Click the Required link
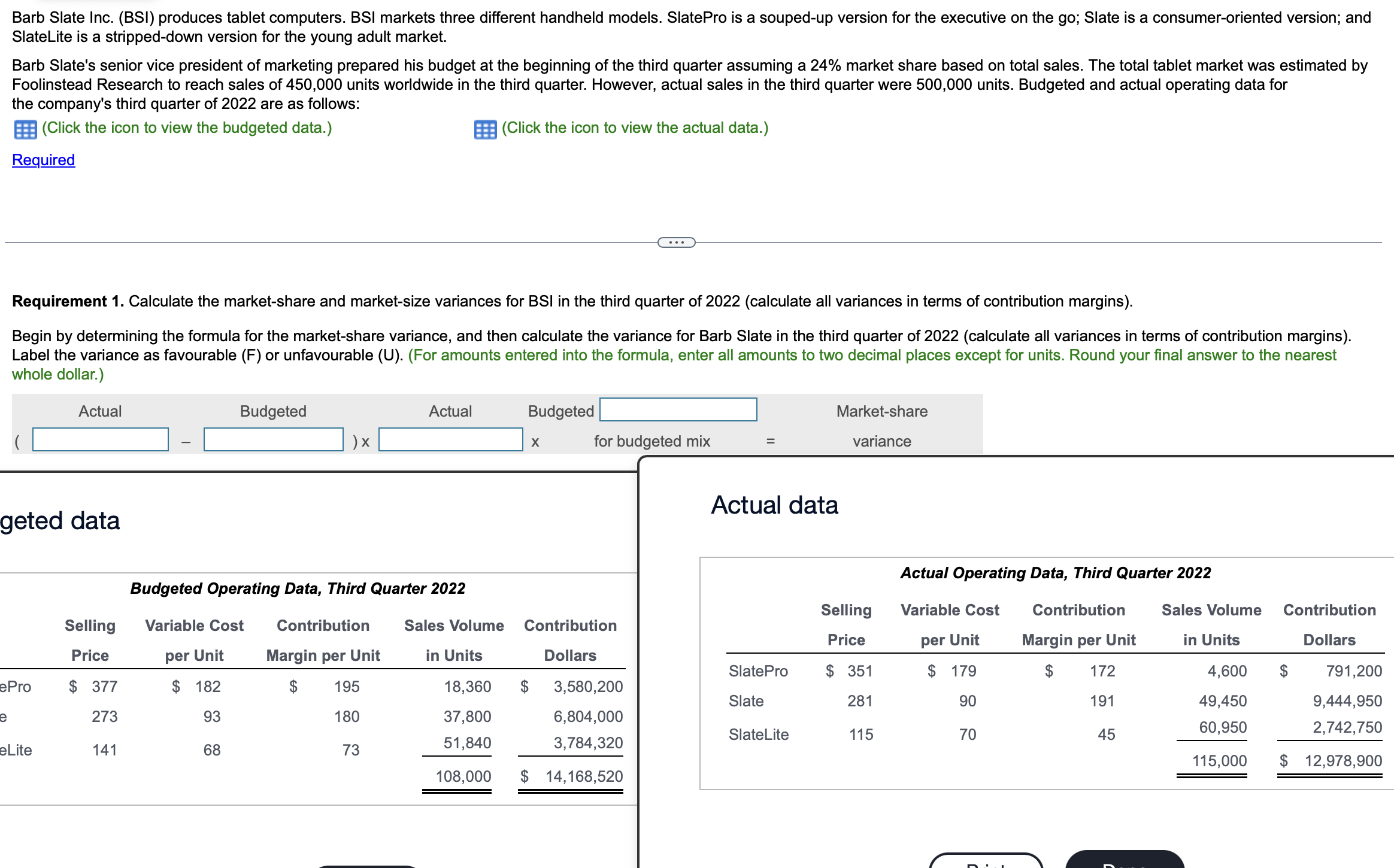 [43, 160]
